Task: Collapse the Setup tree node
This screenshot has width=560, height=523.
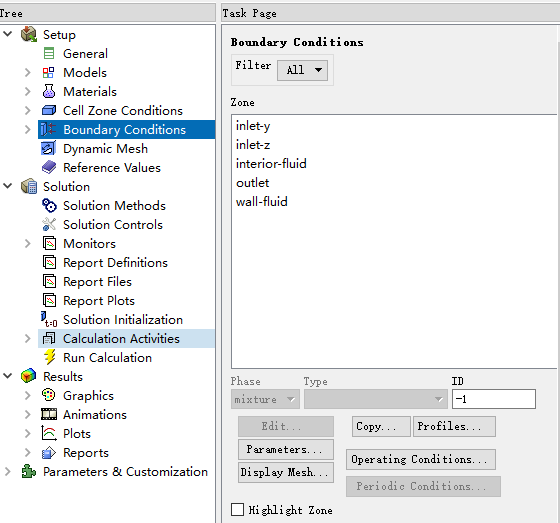Action: click(8, 34)
